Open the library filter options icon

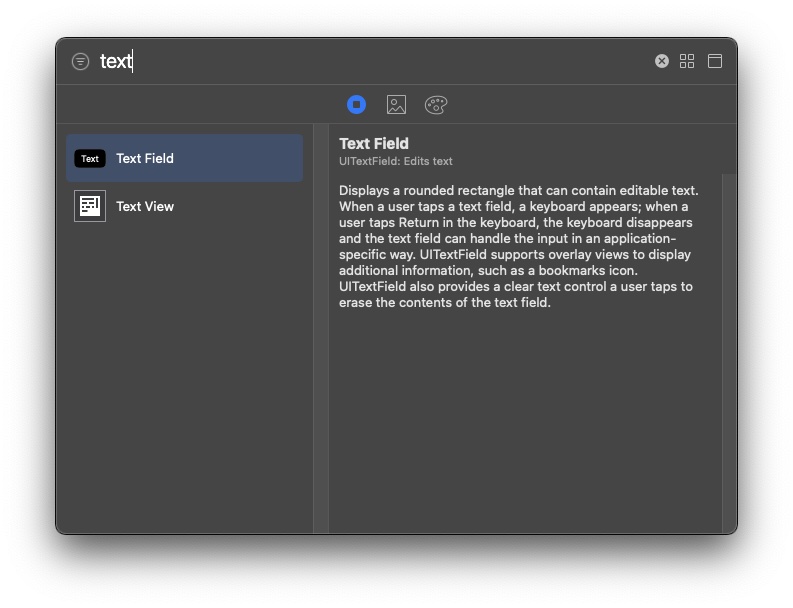[x=80, y=61]
